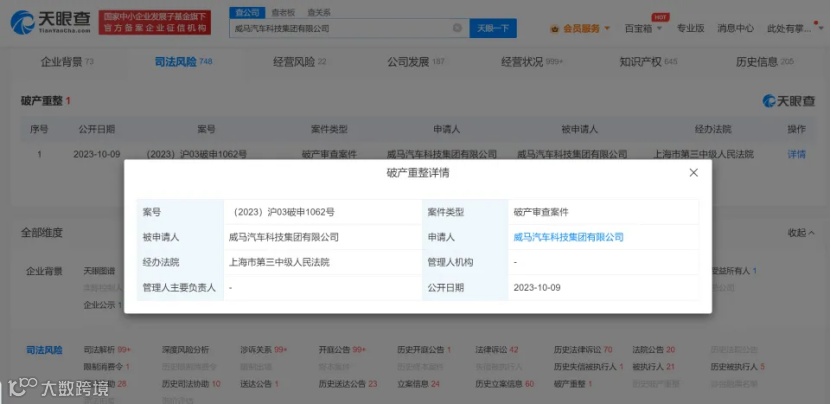This screenshot has width=831, height=404.
Task: Select the 查老板 search tab
Action: point(282,12)
